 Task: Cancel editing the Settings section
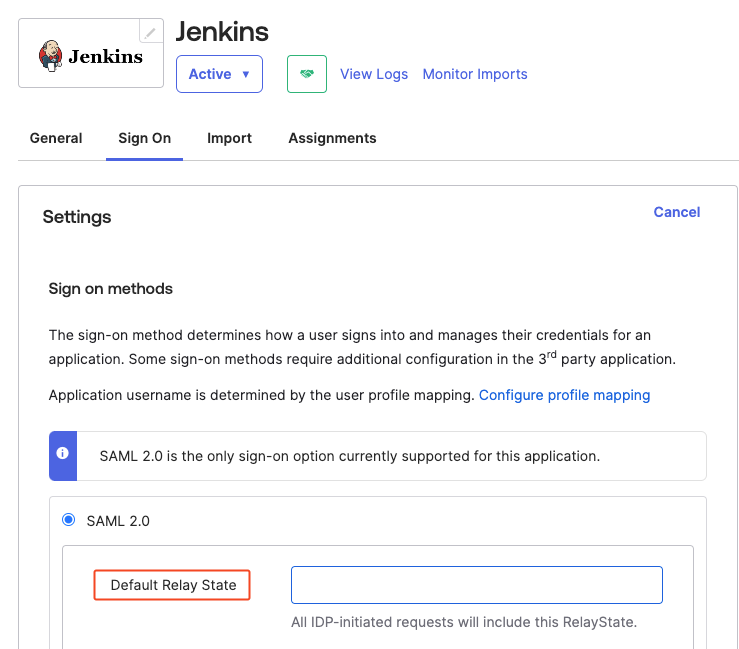(676, 212)
